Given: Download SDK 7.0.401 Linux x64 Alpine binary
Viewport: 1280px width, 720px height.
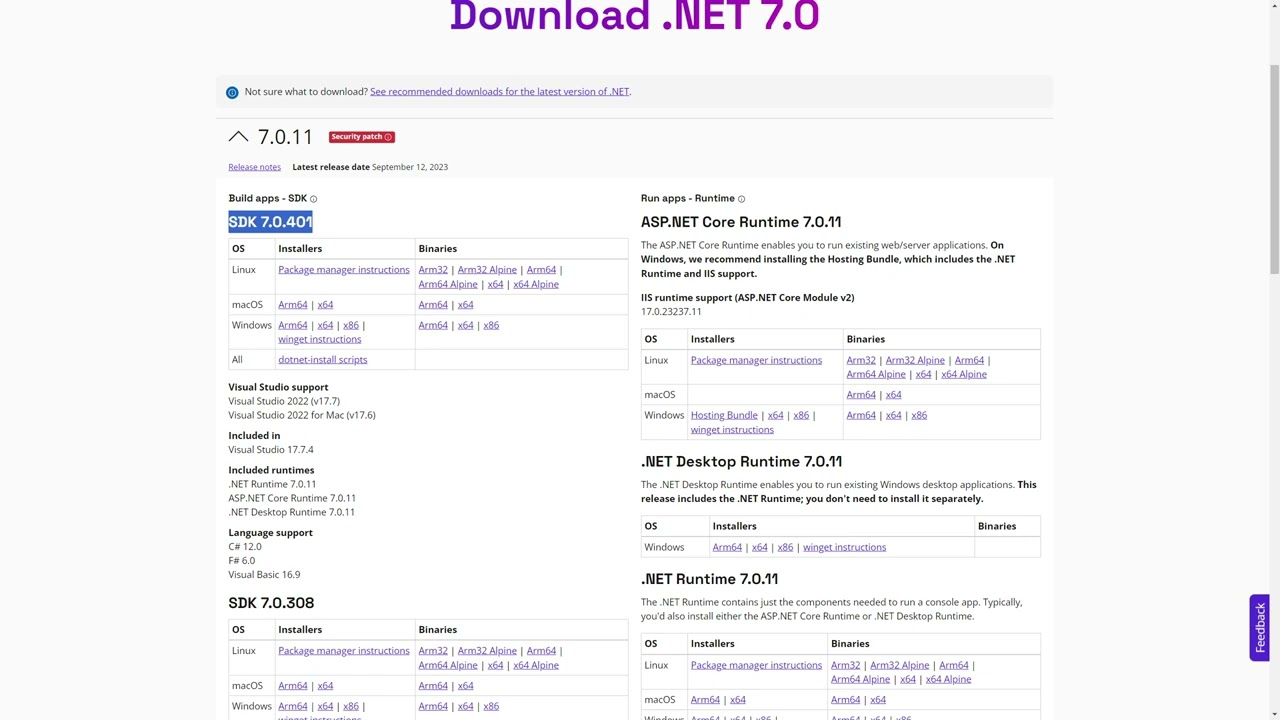Looking at the screenshot, I should click(536, 284).
